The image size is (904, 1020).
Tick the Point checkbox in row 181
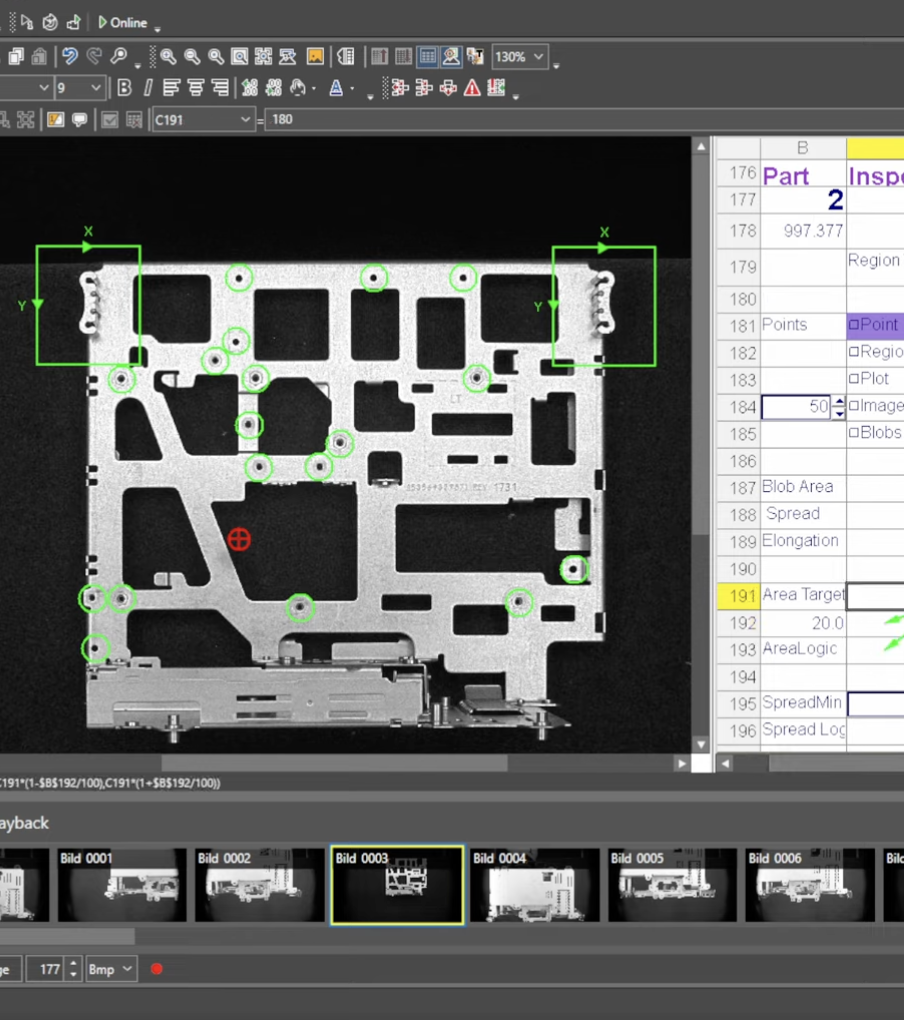click(854, 325)
